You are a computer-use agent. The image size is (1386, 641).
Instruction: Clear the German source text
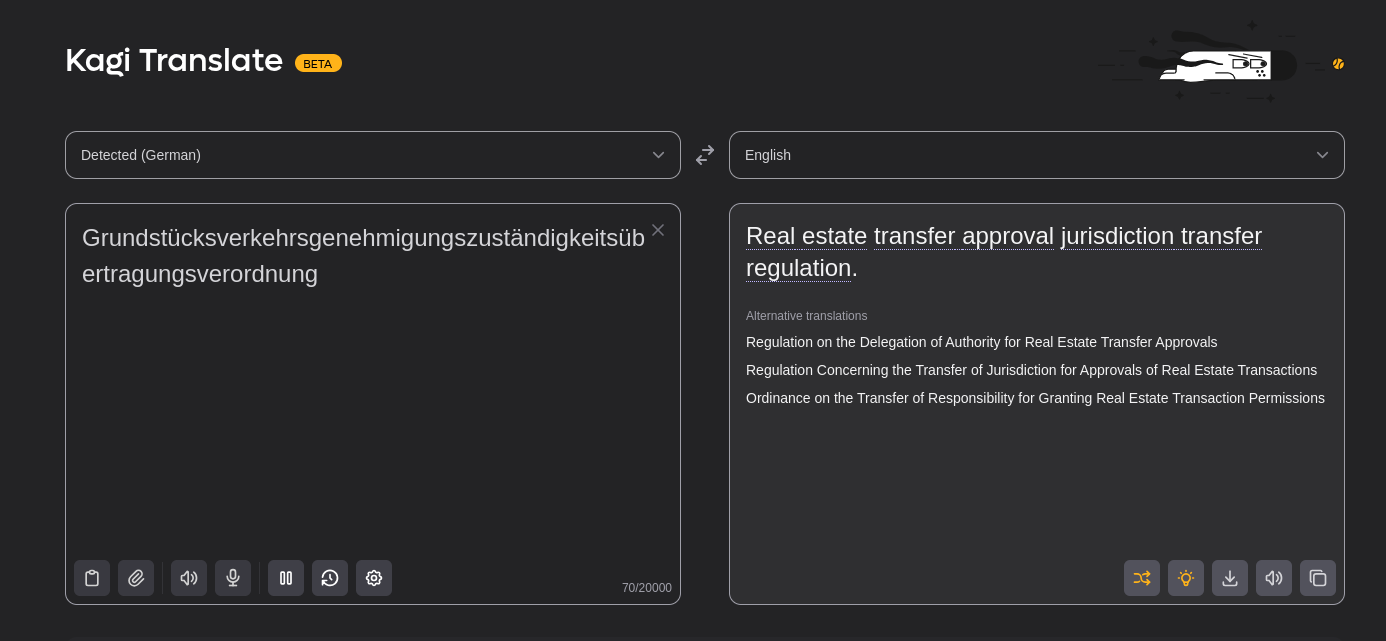658,230
